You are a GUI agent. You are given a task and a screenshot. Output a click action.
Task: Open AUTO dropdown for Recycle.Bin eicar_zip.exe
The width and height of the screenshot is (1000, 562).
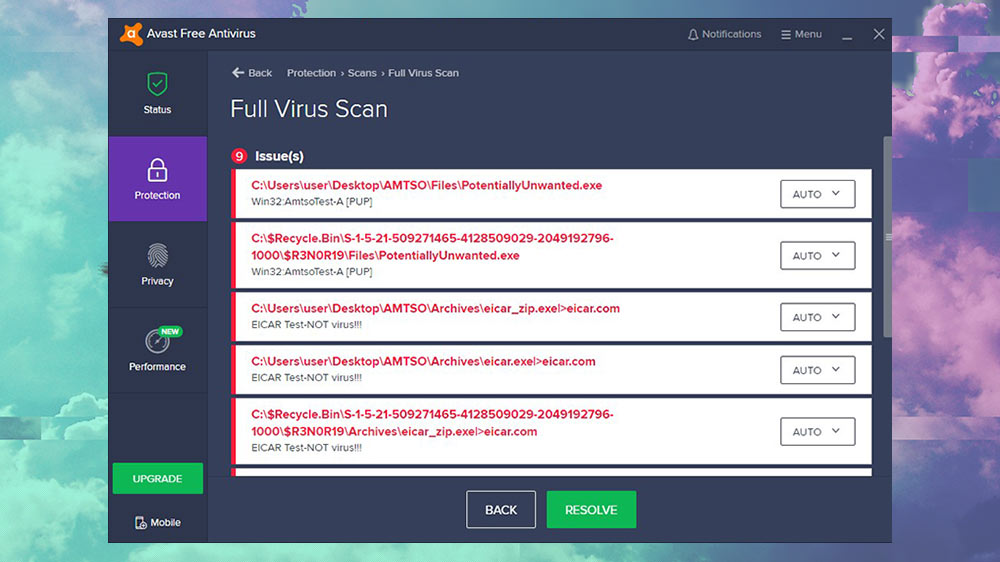point(818,431)
